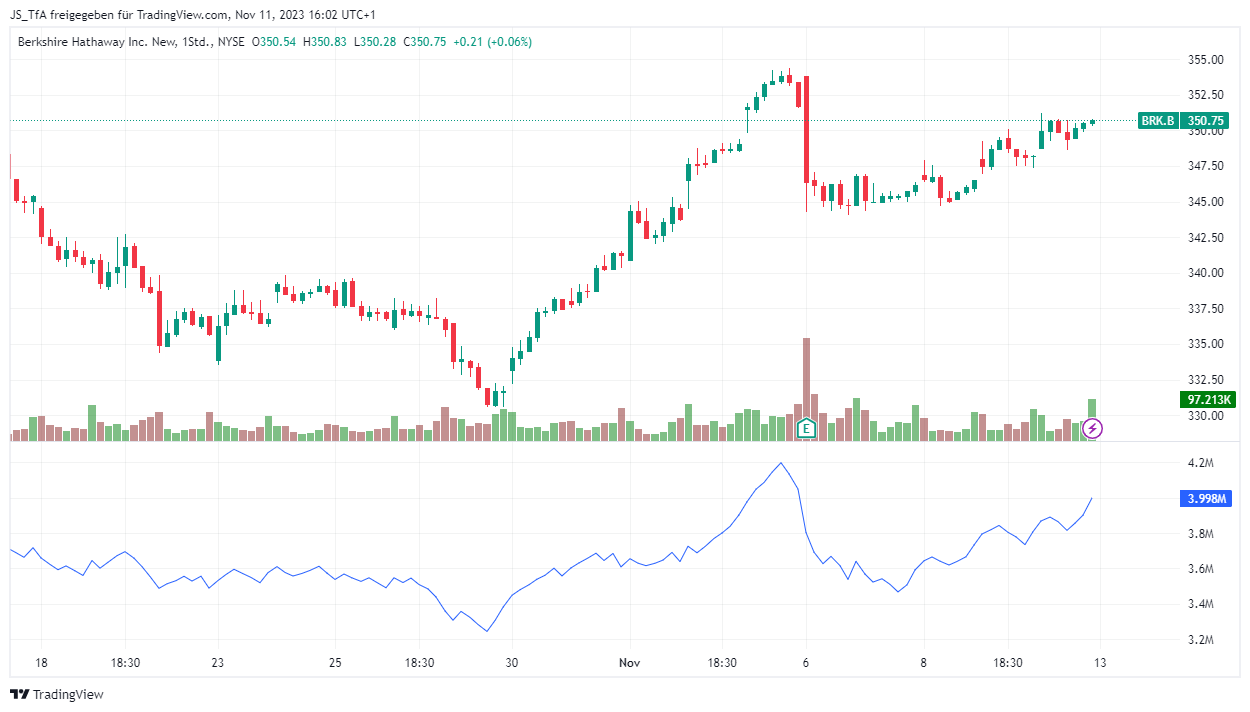Click the 342.50 price axis label
Viewport: 1250px width, 712px height.
[1205, 238]
